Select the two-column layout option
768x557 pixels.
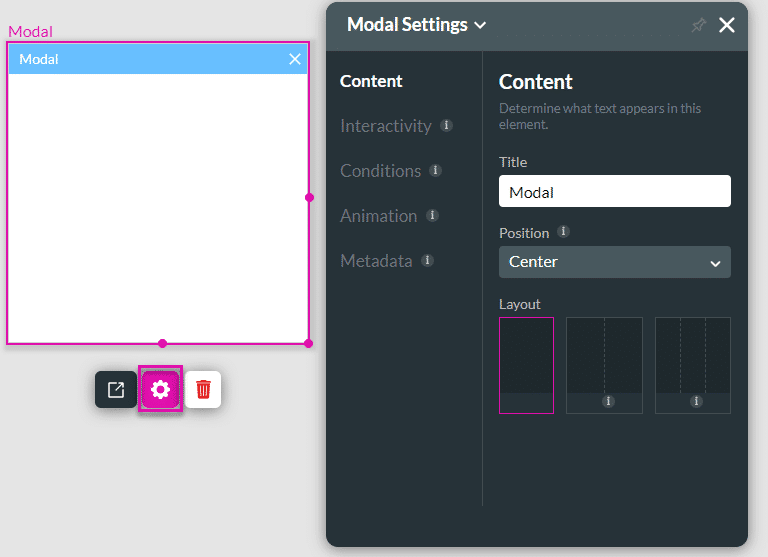(x=604, y=365)
